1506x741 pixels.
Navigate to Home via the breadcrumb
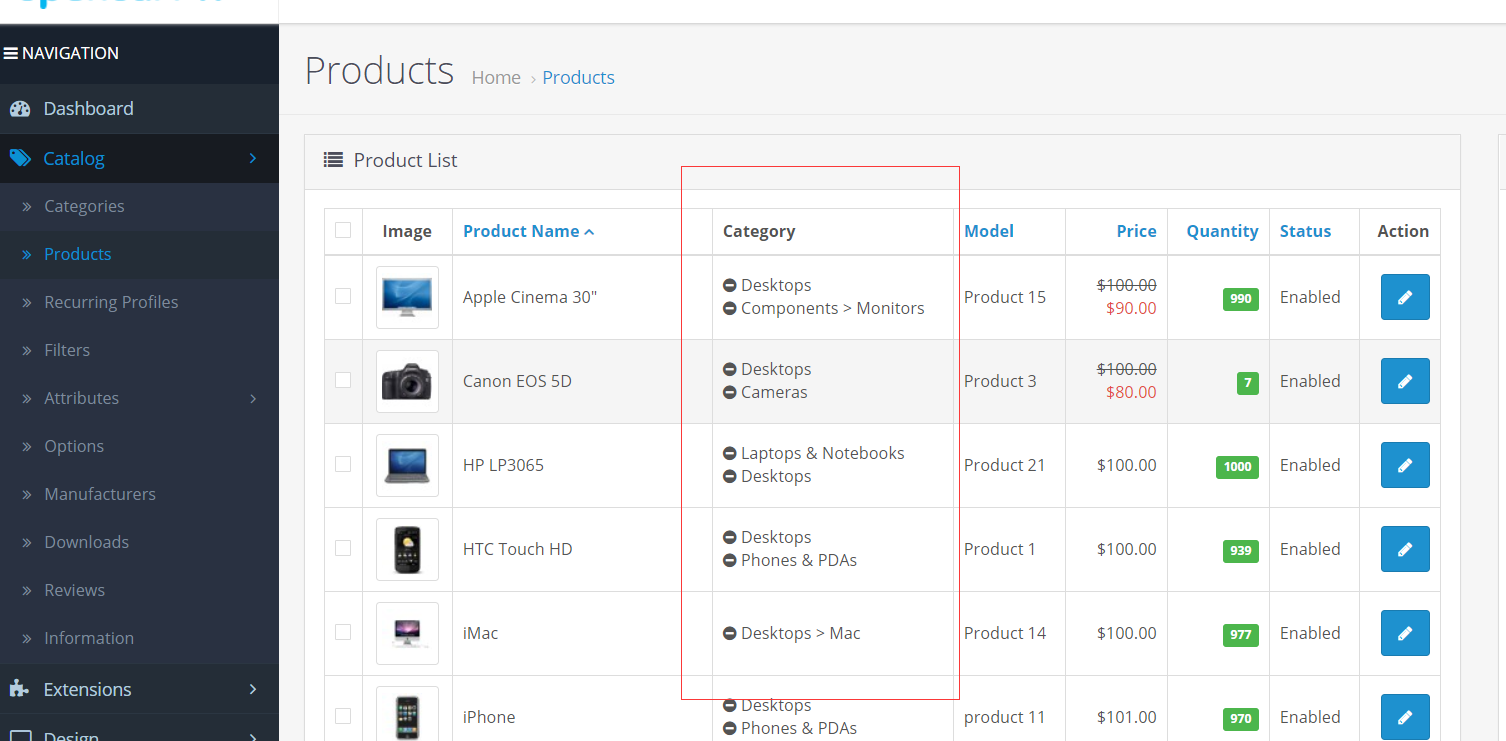click(496, 77)
